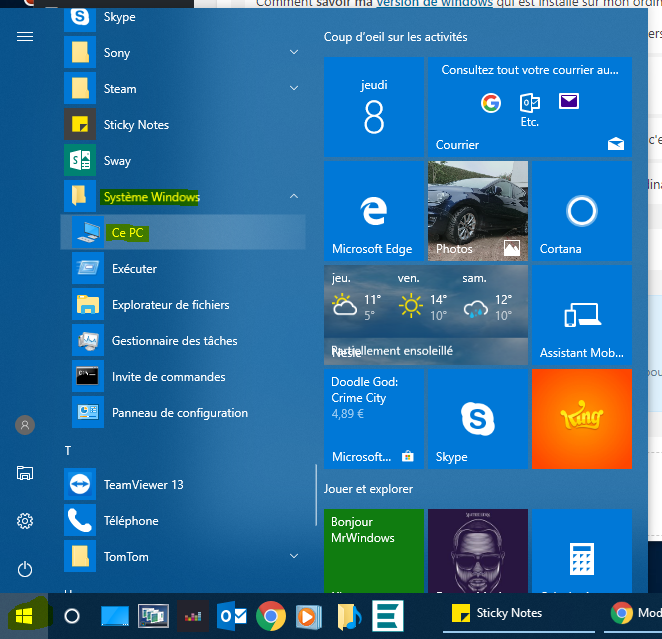Open the Courrier mail tile

click(530, 107)
